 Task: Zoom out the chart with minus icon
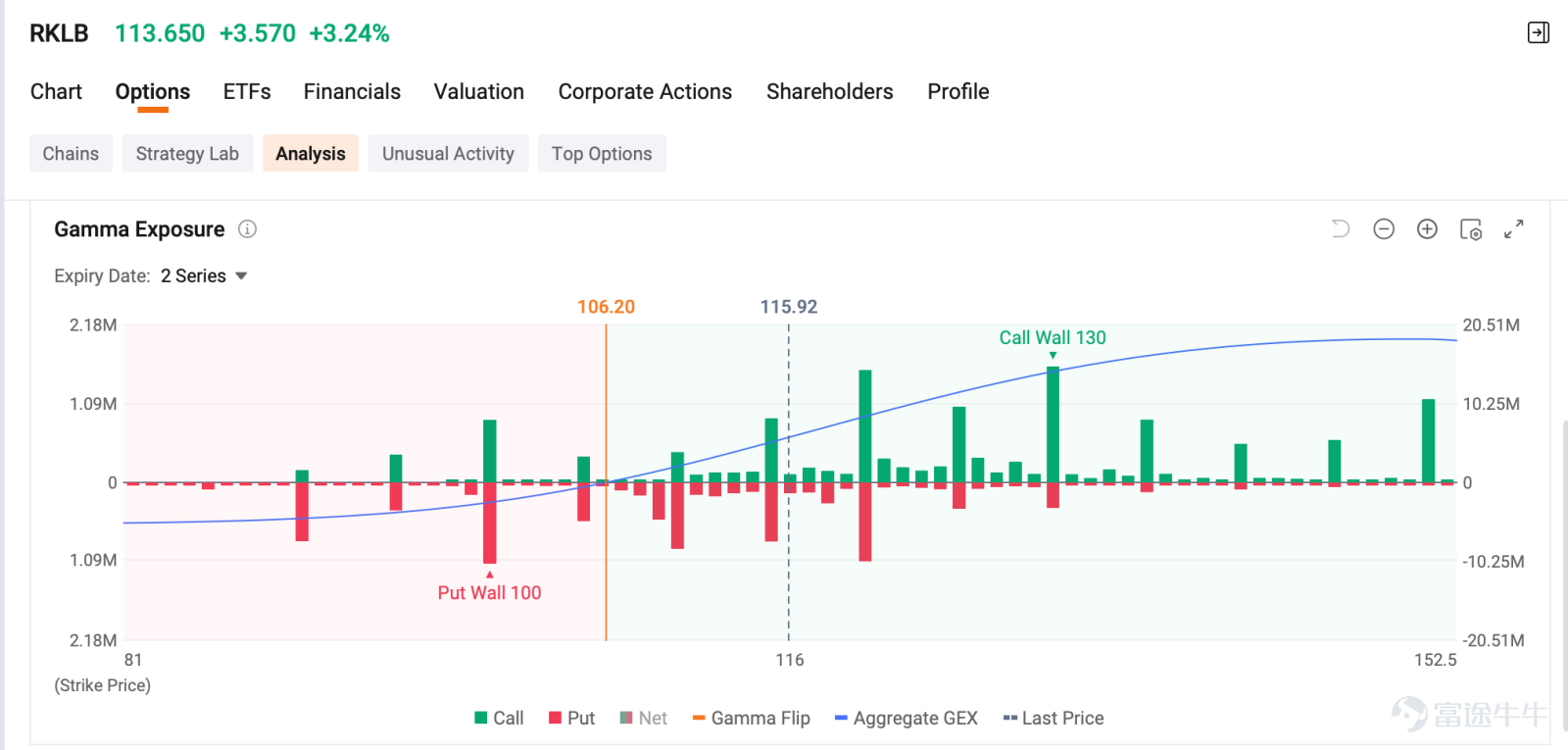click(x=1384, y=229)
